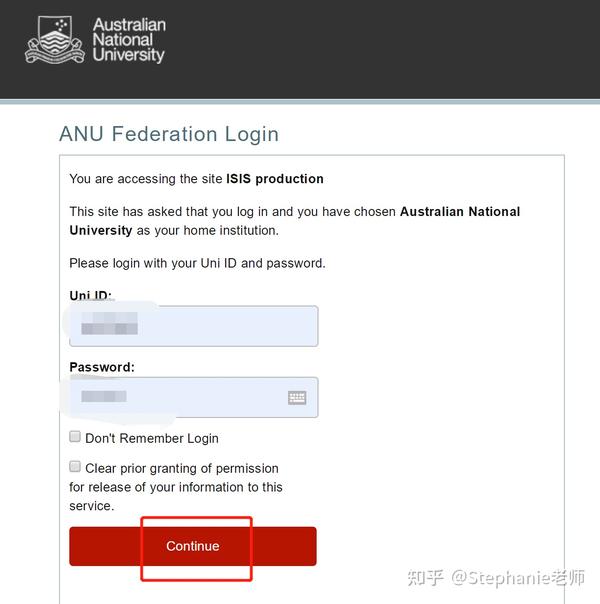Click the ANU Federation Login heading

point(169,134)
